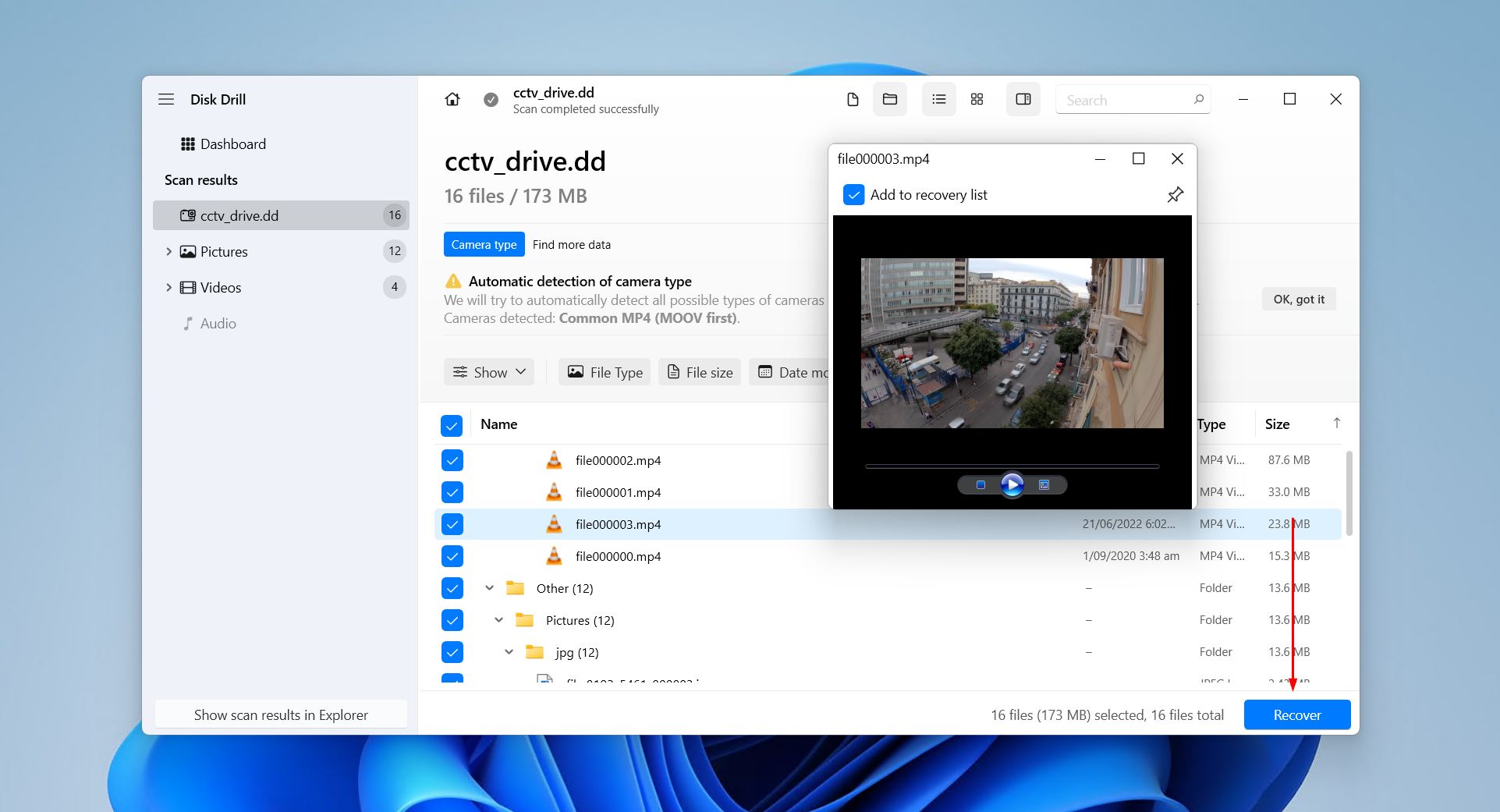Sort files by Name column header
The height and width of the screenshot is (812, 1500).
pyautogui.click(x=498, y=424)
